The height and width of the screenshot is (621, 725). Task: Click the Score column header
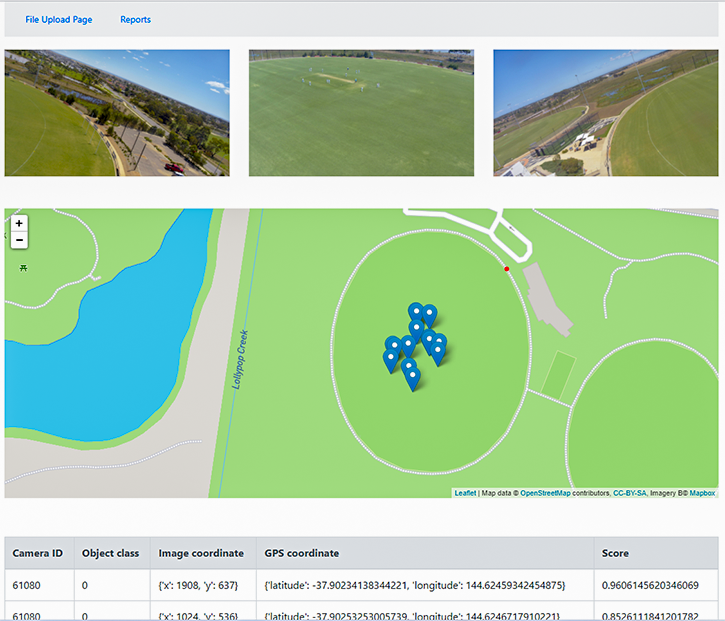[615, 553]
